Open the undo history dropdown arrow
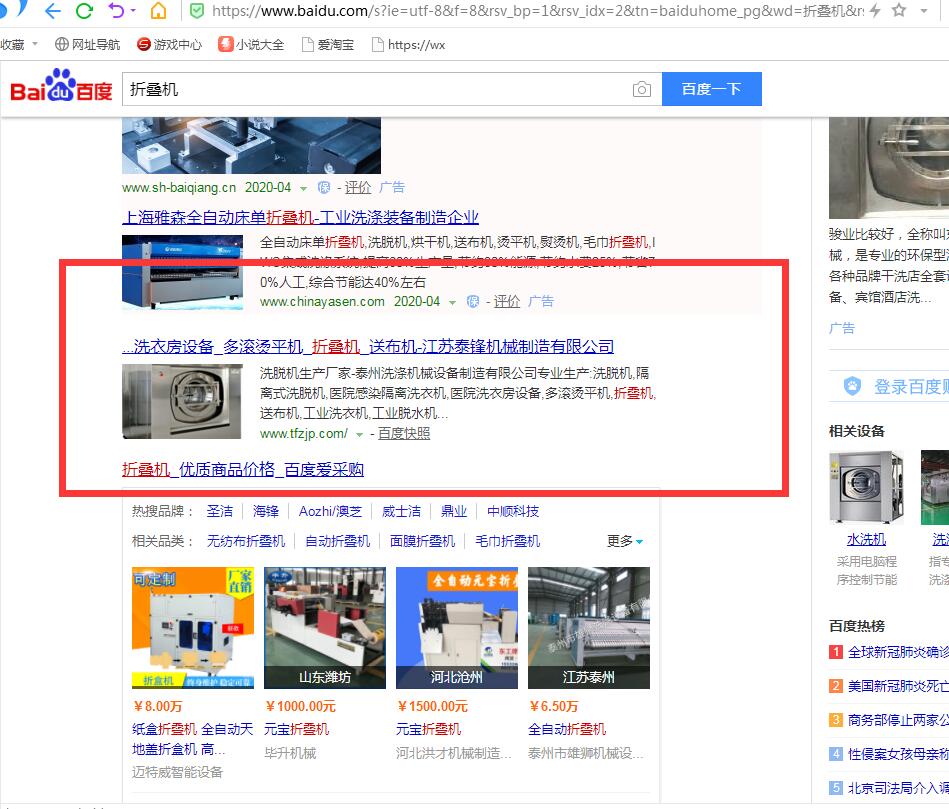This screenshot has height=809, width=949. coord(133,11)
